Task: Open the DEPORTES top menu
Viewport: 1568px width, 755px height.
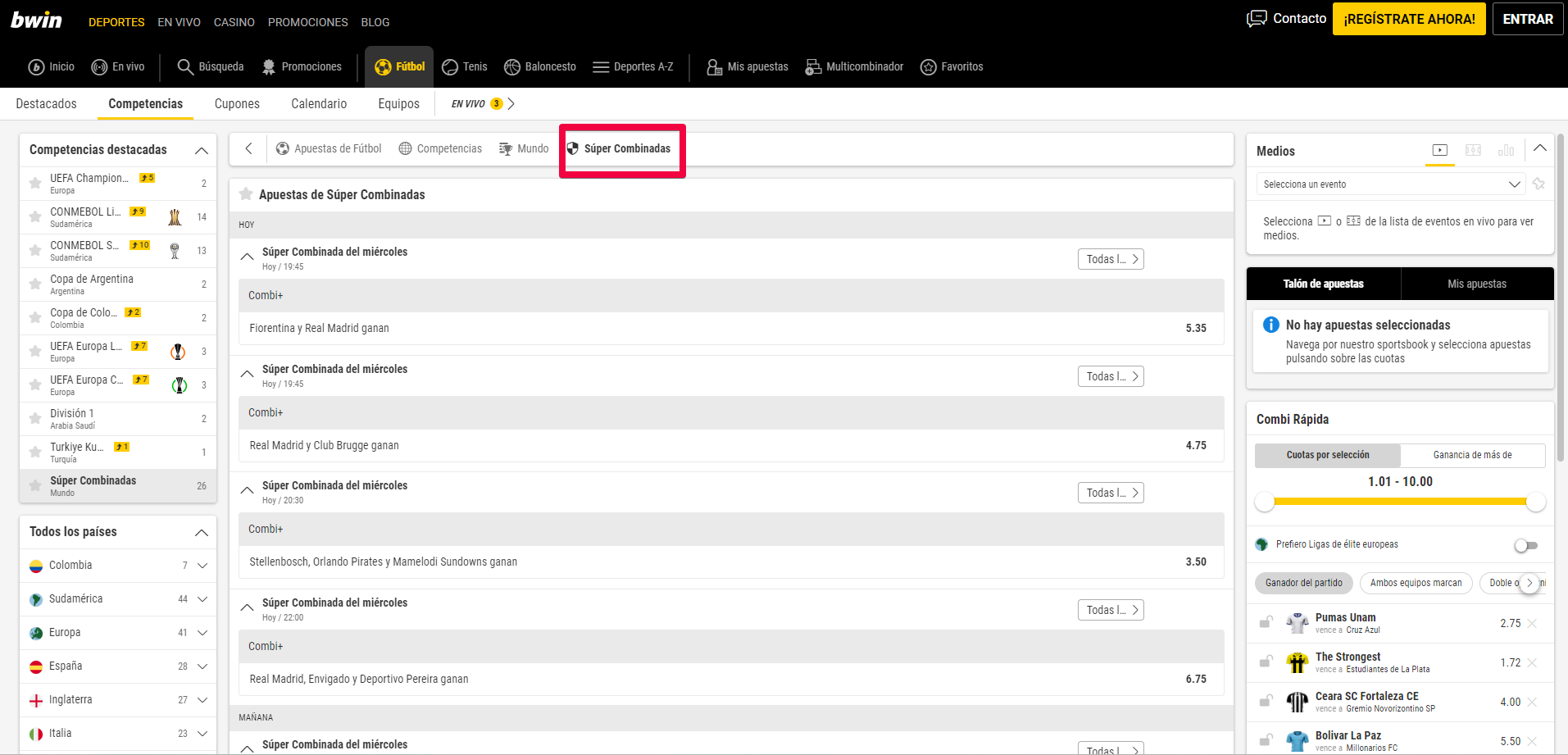Action: click(116, 22)
